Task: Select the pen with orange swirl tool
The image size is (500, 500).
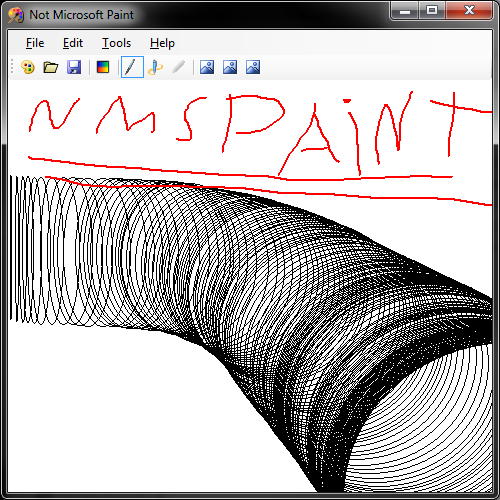Action: [155, 67]
